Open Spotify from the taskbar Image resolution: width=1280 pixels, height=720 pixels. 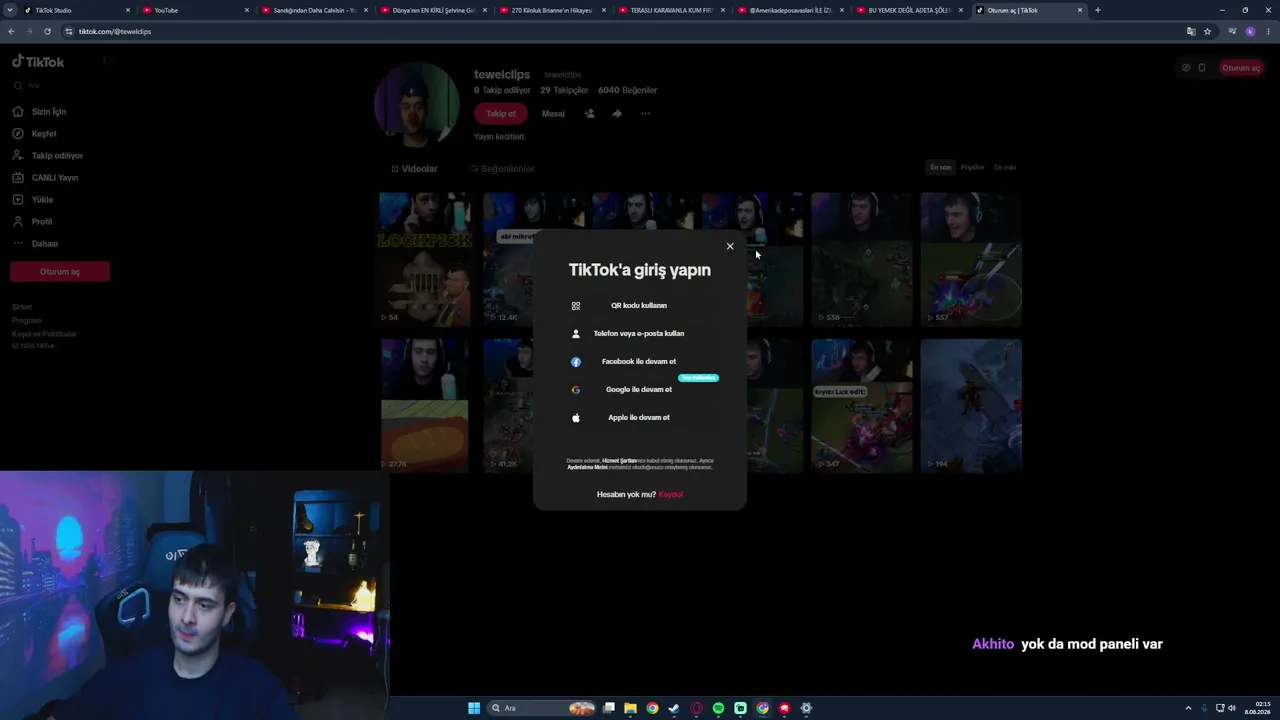[718, 708]
